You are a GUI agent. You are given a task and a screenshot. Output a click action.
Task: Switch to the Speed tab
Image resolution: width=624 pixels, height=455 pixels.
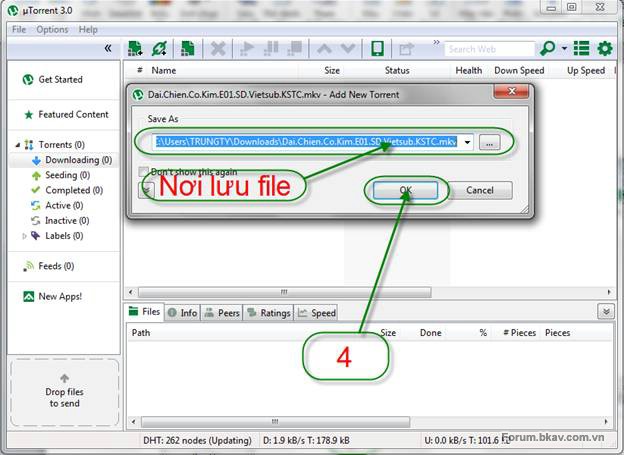point(316,313)
